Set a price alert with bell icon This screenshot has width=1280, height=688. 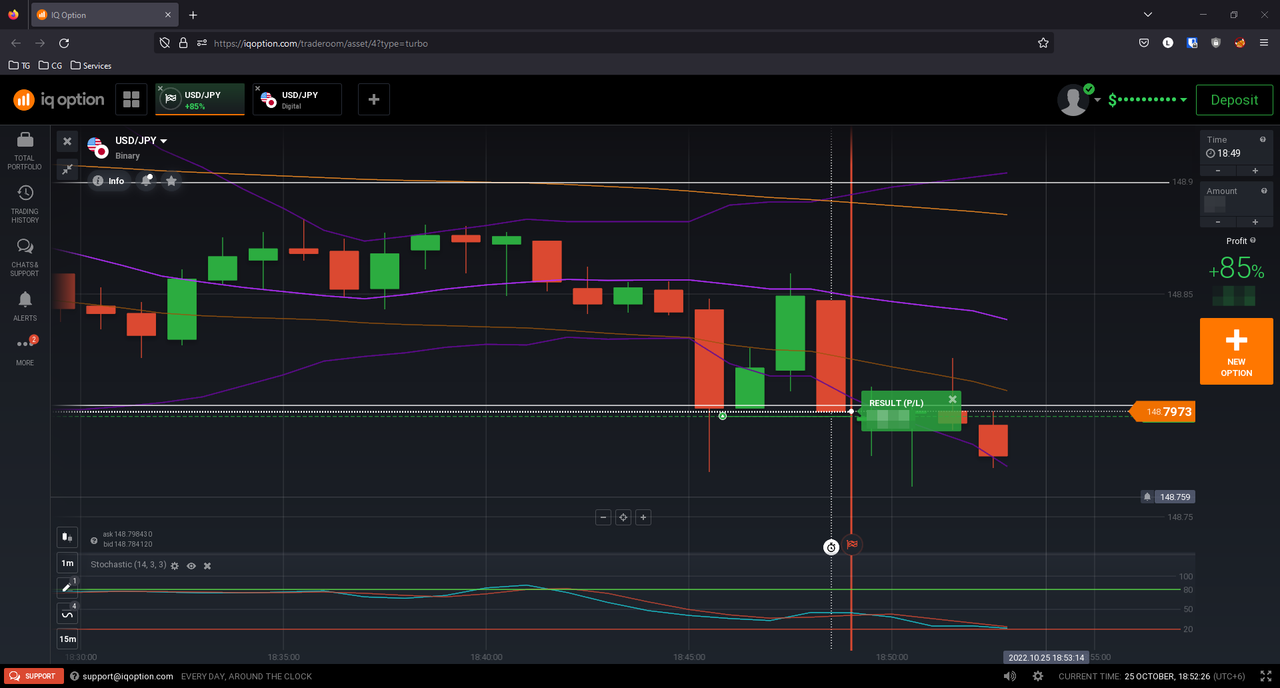147,181
